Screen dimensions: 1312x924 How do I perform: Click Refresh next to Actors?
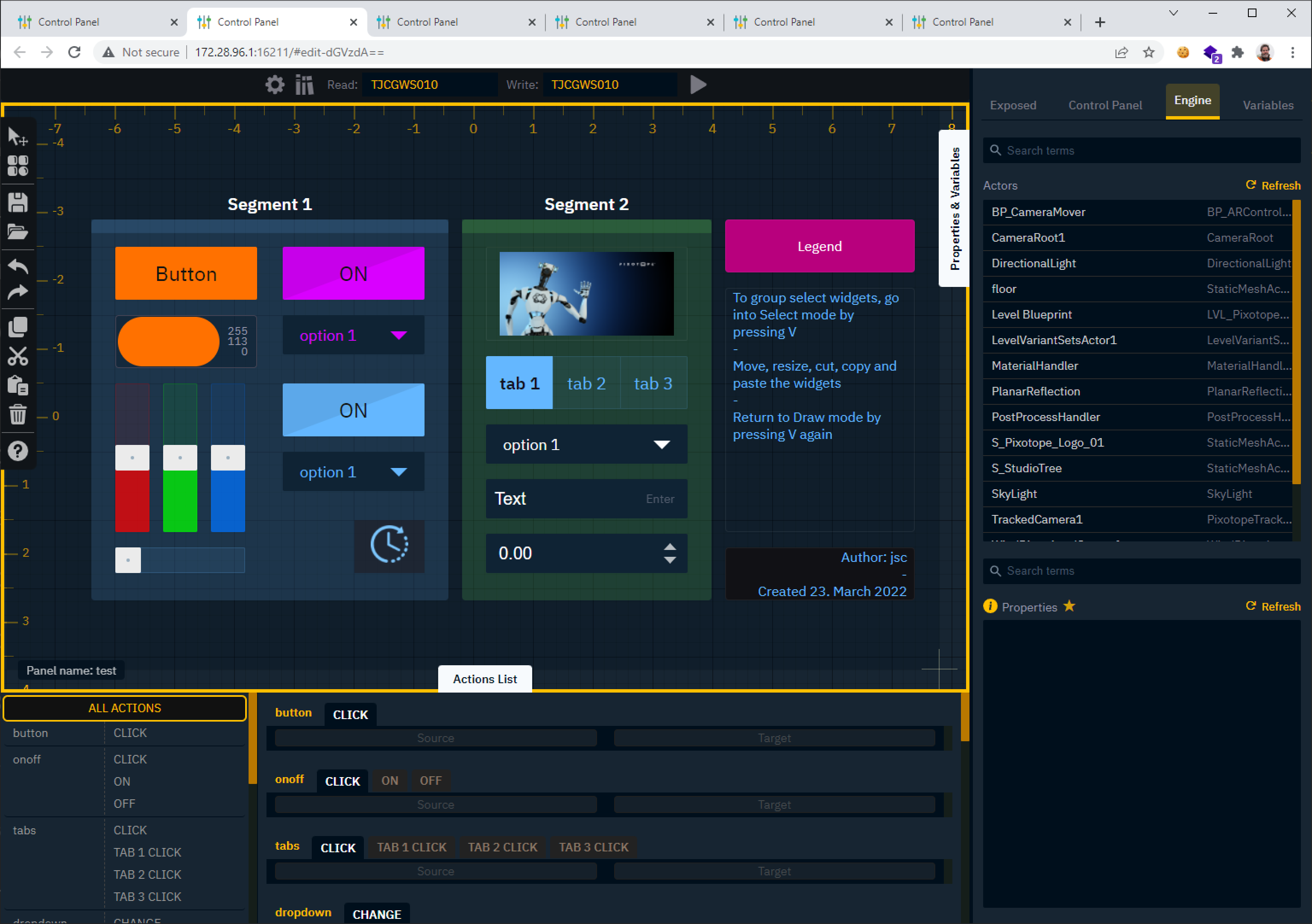point(1273,185)
